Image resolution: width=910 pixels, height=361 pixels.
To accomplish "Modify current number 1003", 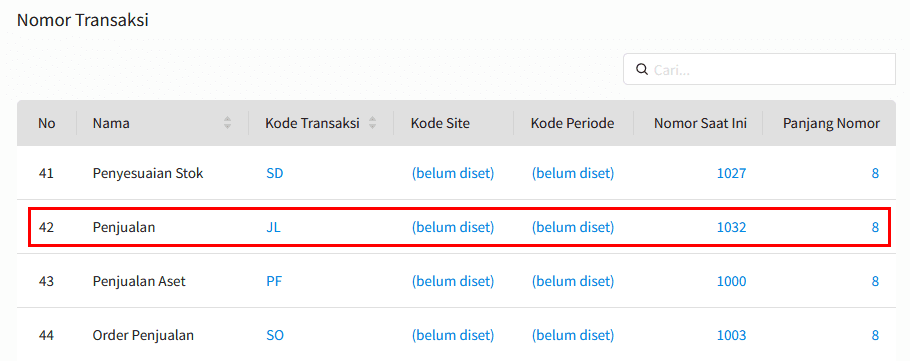I will pos(731,335).
